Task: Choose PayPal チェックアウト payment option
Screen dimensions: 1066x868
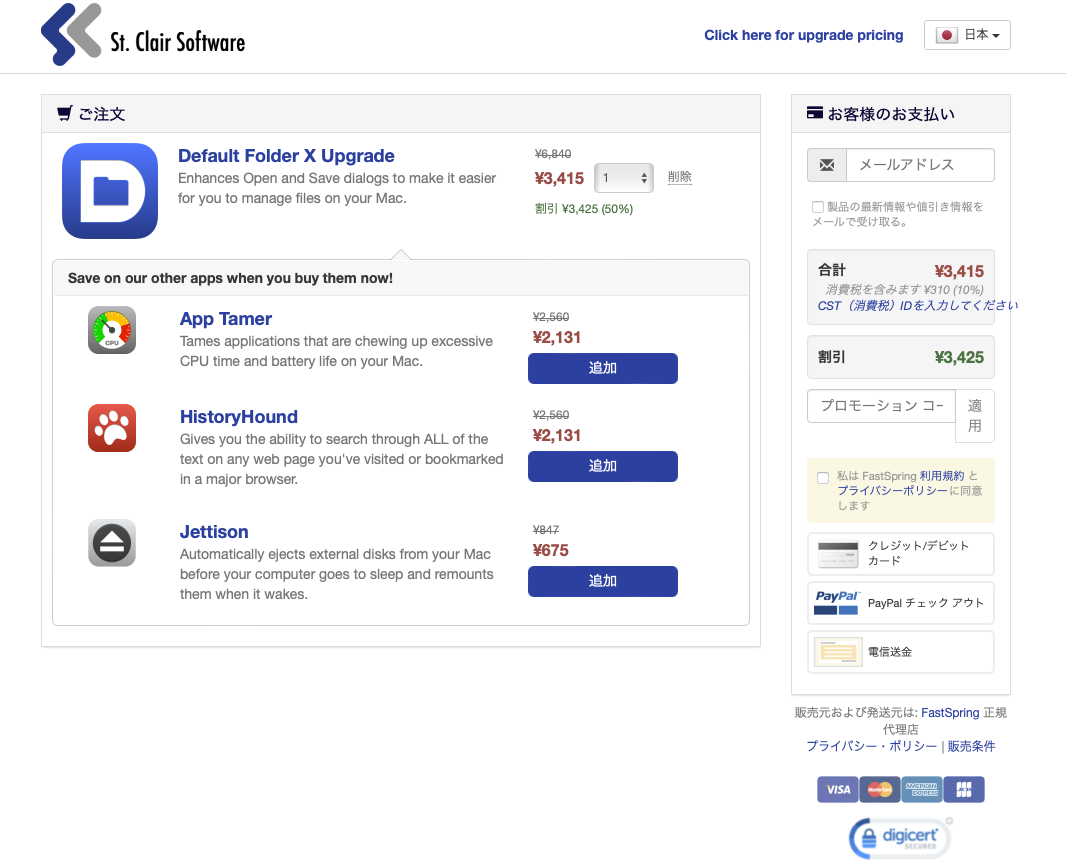Action: point(901,603)
